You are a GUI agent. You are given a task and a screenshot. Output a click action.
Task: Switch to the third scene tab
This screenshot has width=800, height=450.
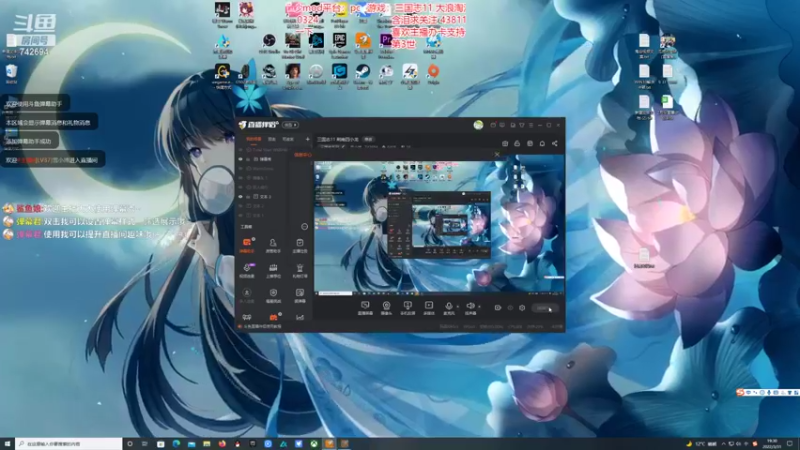(x=288, y=139)
